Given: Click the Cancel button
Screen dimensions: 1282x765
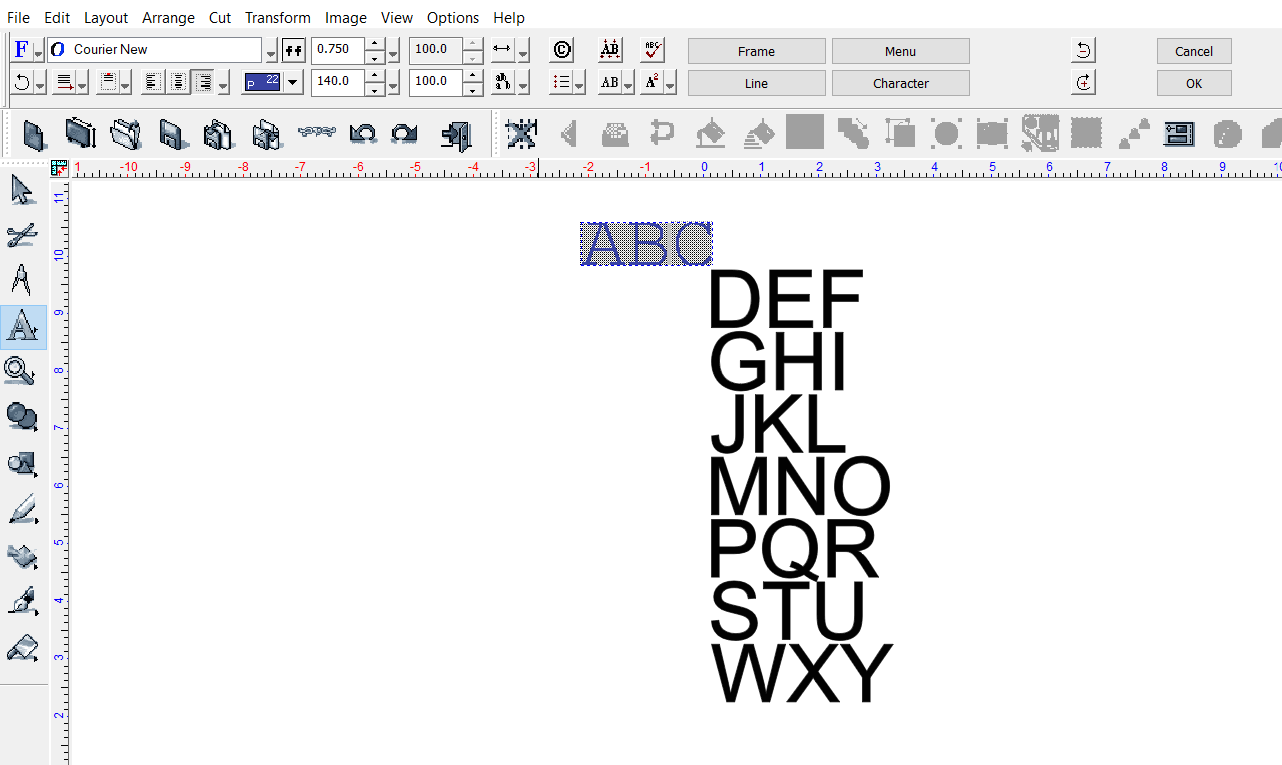Looking at the screenshot, I should click(1194, 51).
